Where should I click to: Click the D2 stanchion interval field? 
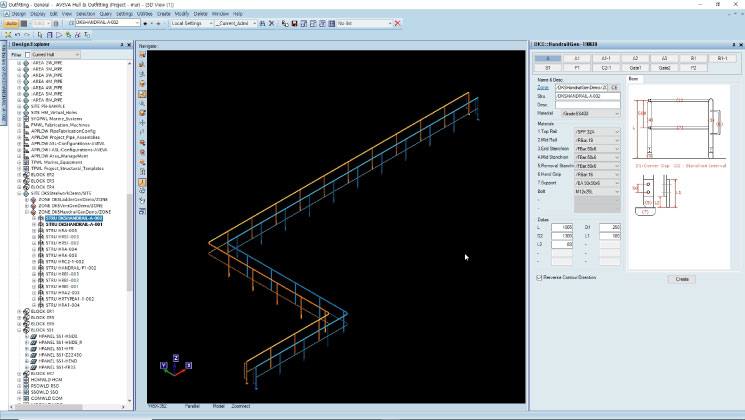pos(562,236)
